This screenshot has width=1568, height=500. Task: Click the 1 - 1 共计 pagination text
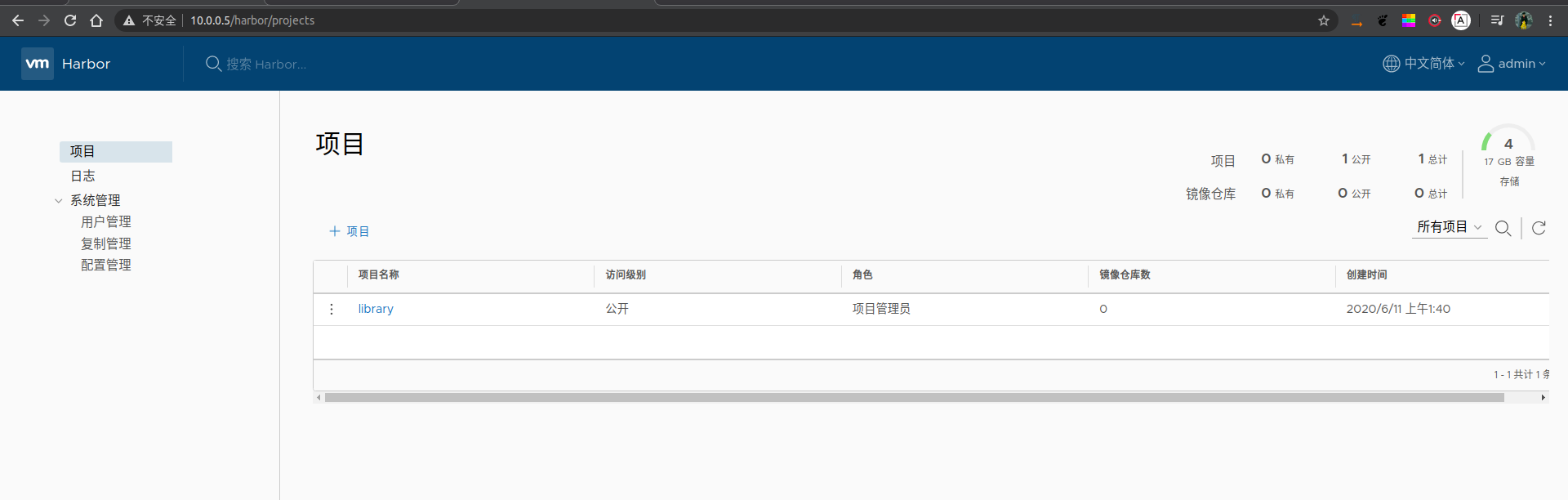pos(1521,375)
